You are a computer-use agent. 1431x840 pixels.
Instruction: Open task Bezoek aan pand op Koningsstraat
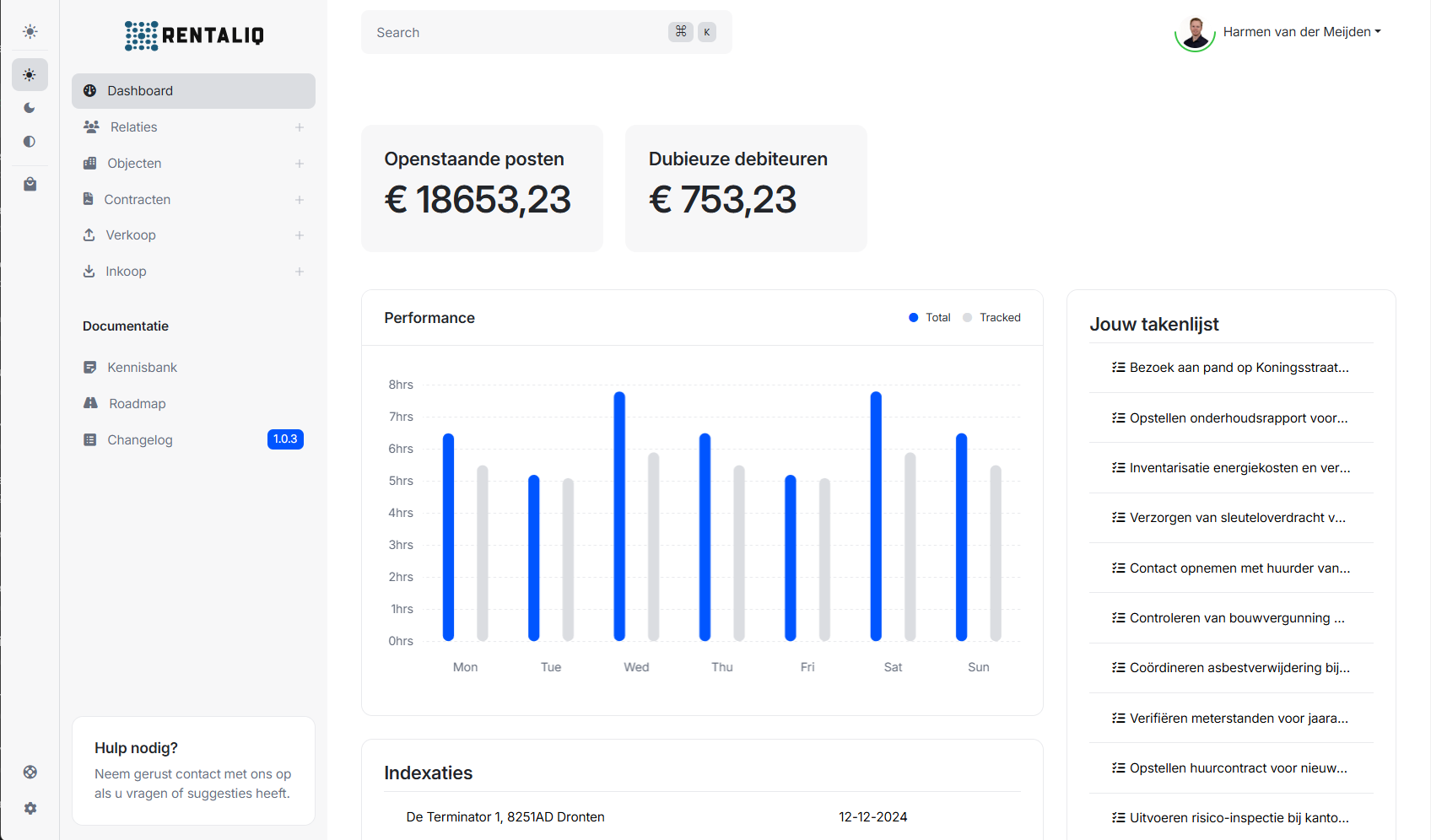pyautogui.click(x=1238, y=368)
